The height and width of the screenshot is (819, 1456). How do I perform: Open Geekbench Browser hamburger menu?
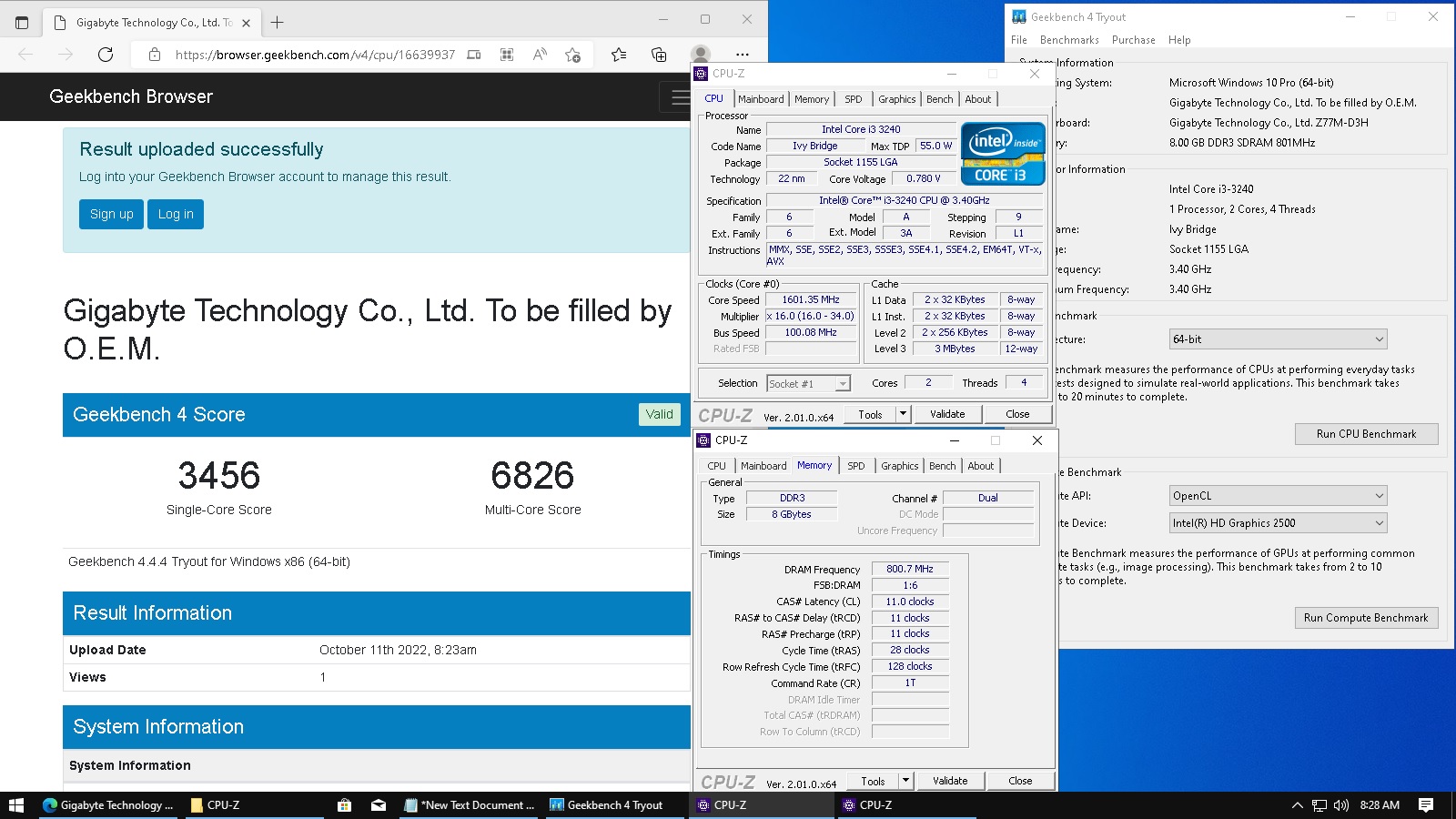[679, 96]
